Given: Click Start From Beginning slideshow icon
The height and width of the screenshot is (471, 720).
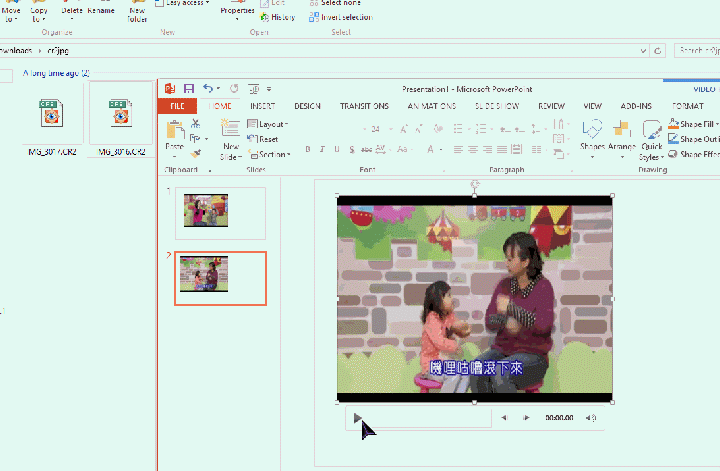Looking at the screenshot, I should click(253, 89).
